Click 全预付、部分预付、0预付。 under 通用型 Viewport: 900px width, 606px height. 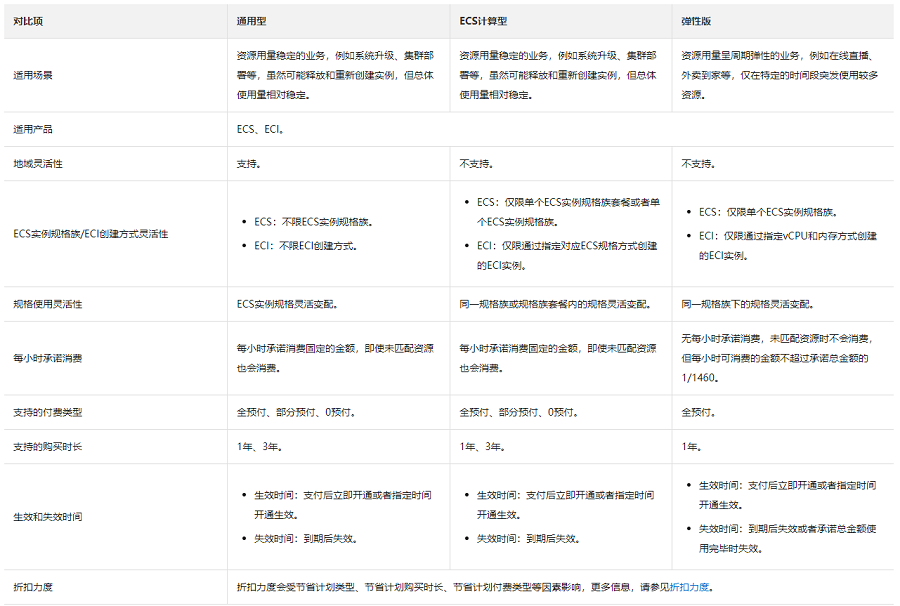(x=296, y=412)
